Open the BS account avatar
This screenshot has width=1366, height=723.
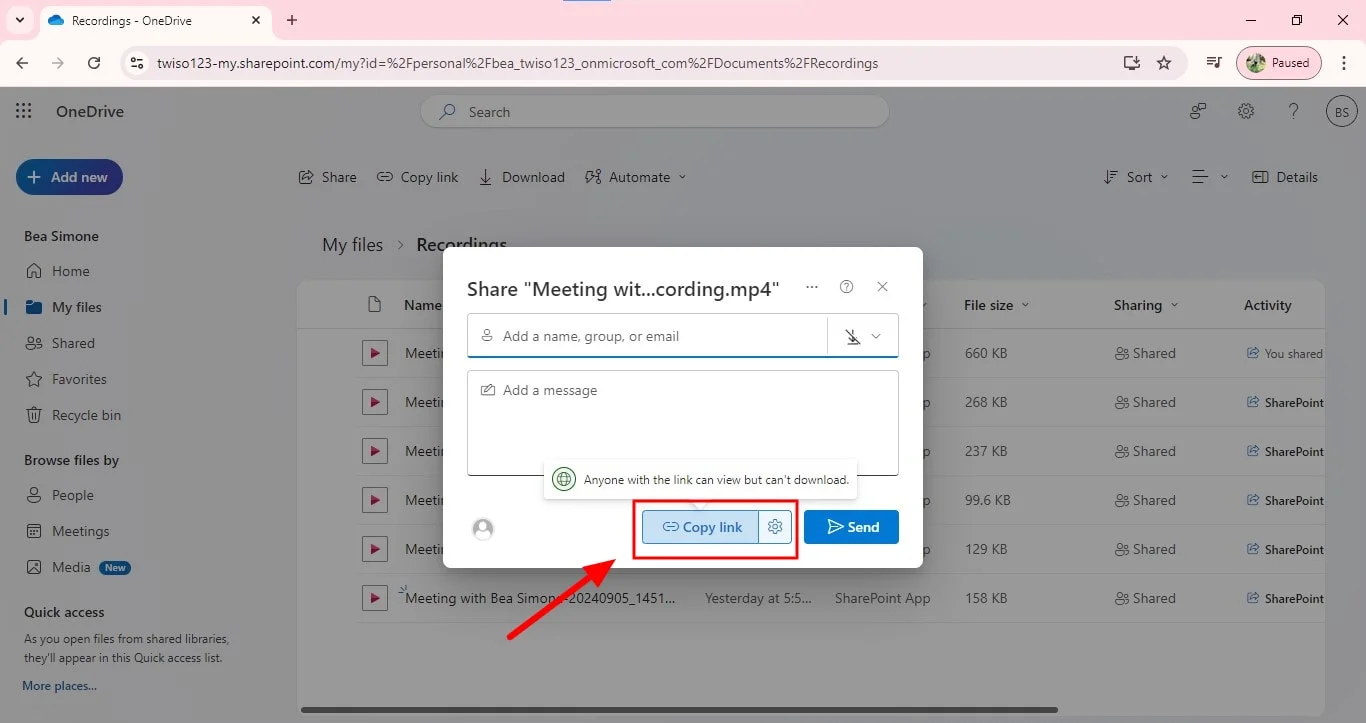point(1342,112)
